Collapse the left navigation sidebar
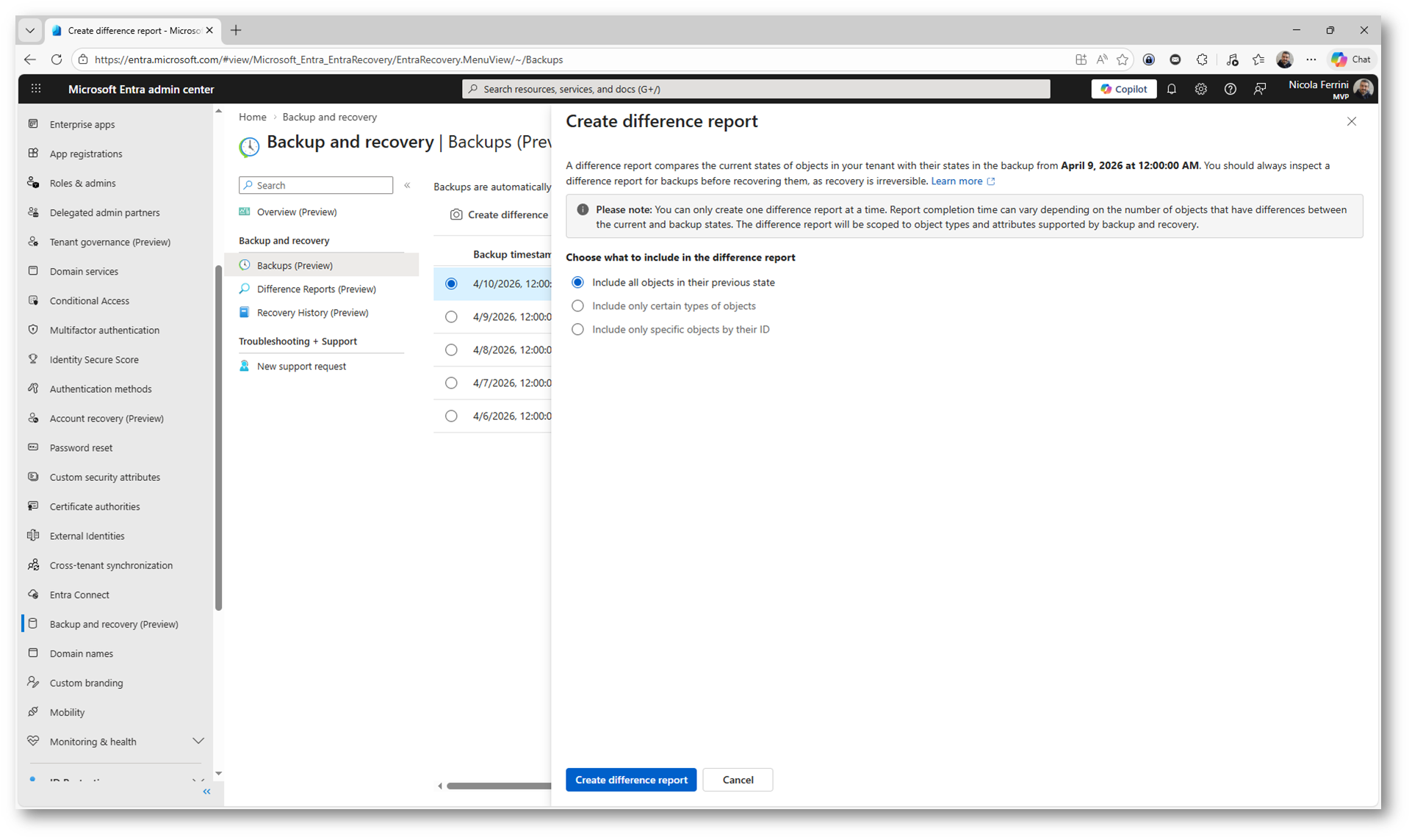 point(206,792)
